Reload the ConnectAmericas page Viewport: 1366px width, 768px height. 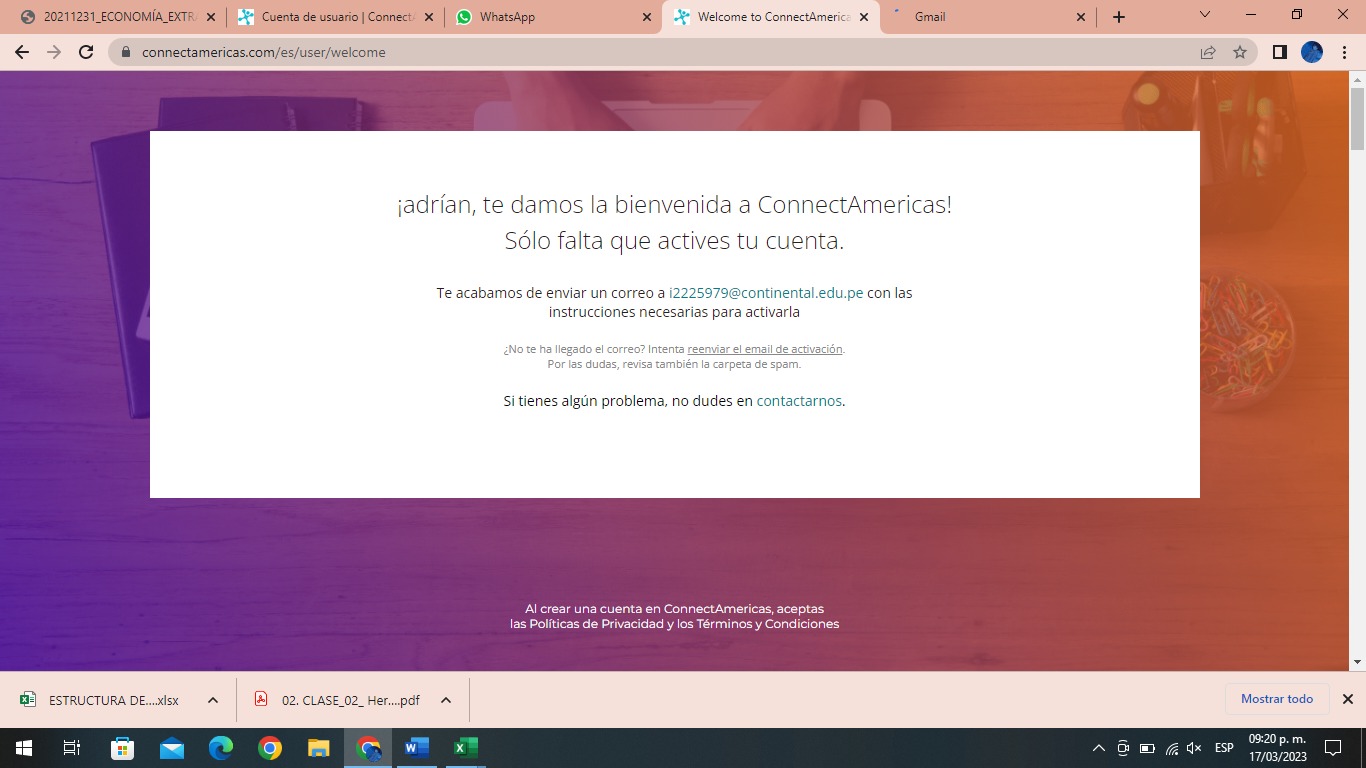(x=86, y=52)
